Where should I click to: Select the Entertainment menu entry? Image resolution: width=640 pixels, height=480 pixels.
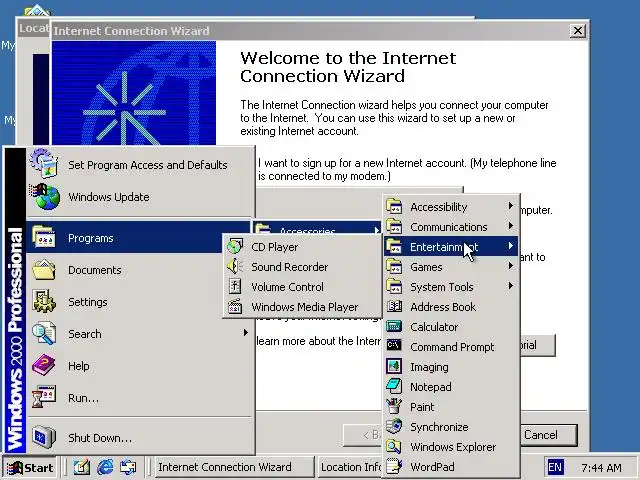(x=451, y=247)
